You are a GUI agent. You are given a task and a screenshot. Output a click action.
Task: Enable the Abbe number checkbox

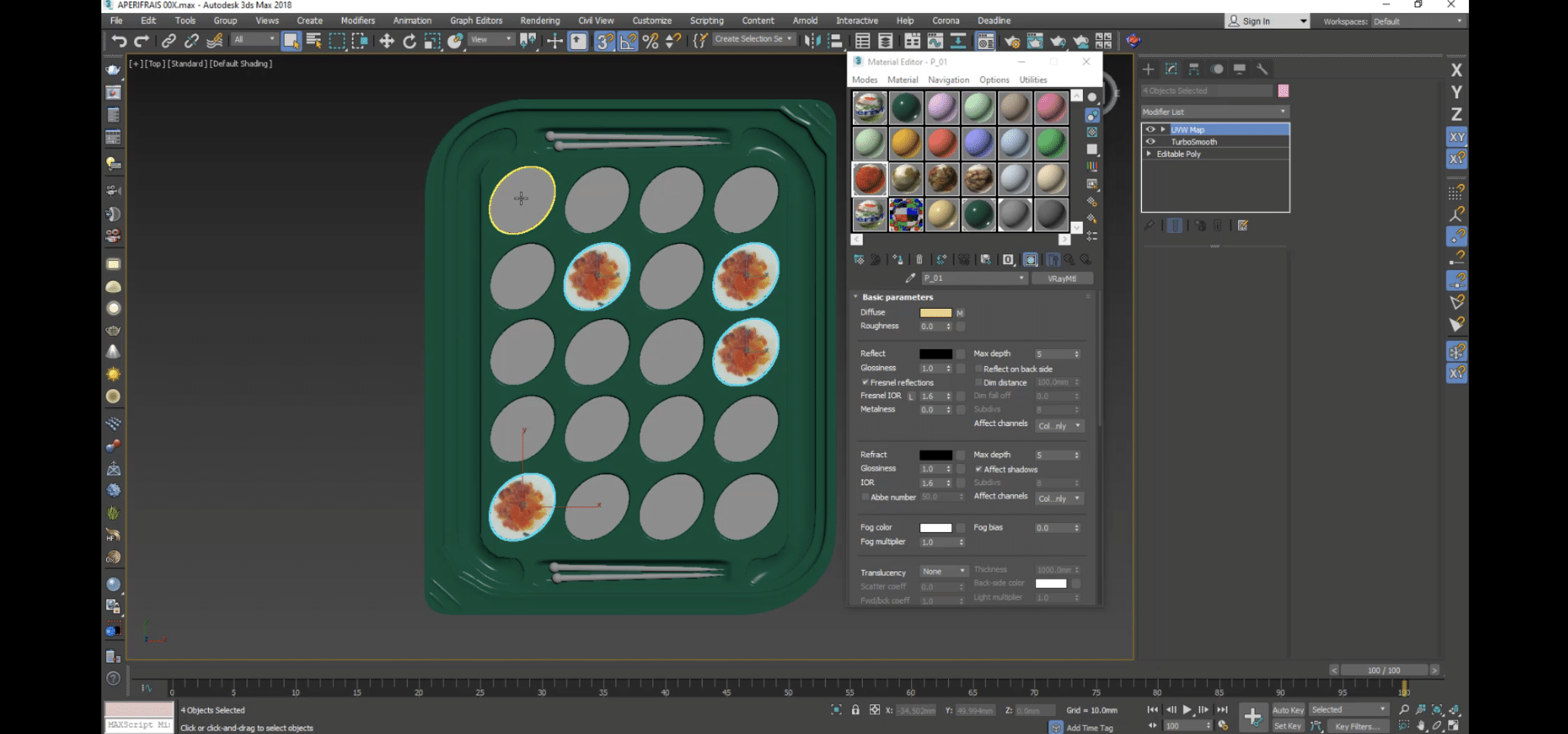pos(865,497)
